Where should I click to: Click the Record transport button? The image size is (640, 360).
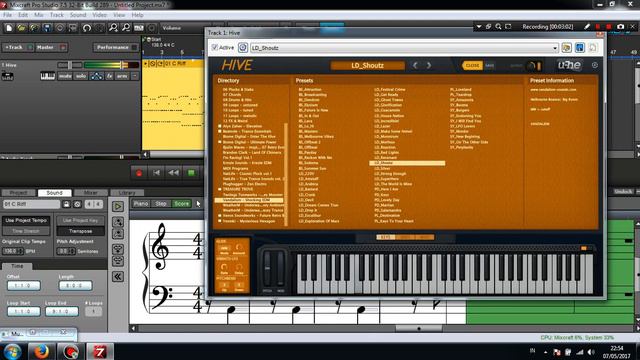coord(139,173)
